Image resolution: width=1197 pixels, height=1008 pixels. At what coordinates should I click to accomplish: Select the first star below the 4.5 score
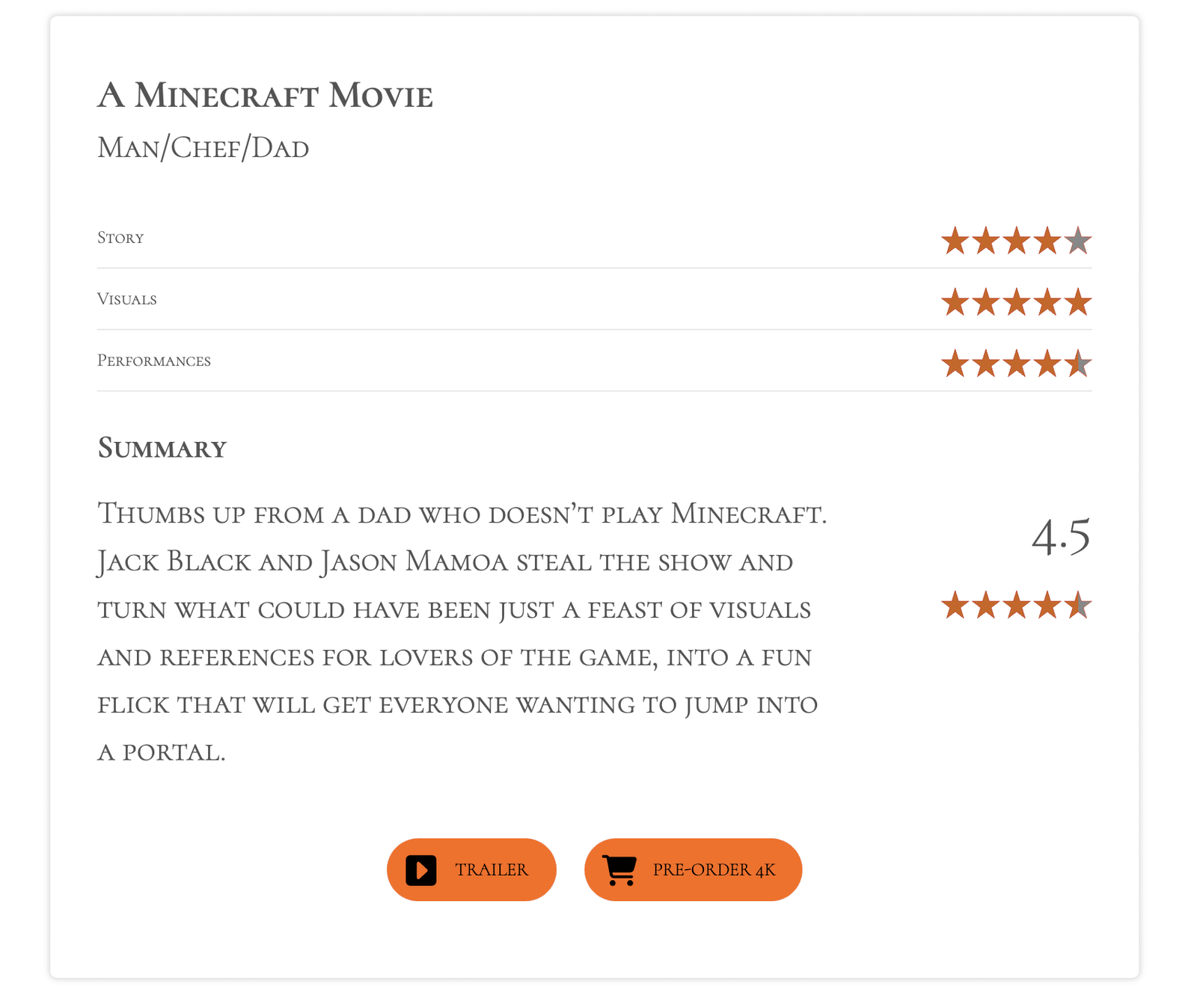pyautogui.click(x=955, y=606)
